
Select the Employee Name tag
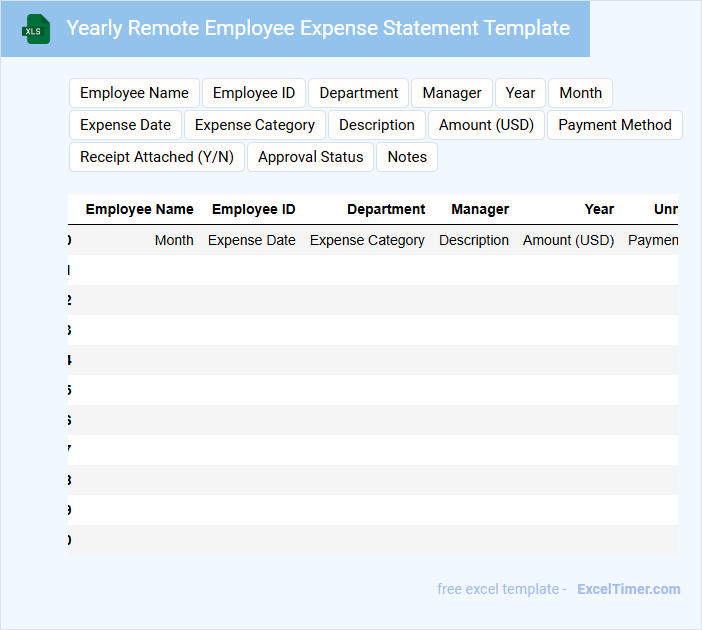[x=134, y=93]
